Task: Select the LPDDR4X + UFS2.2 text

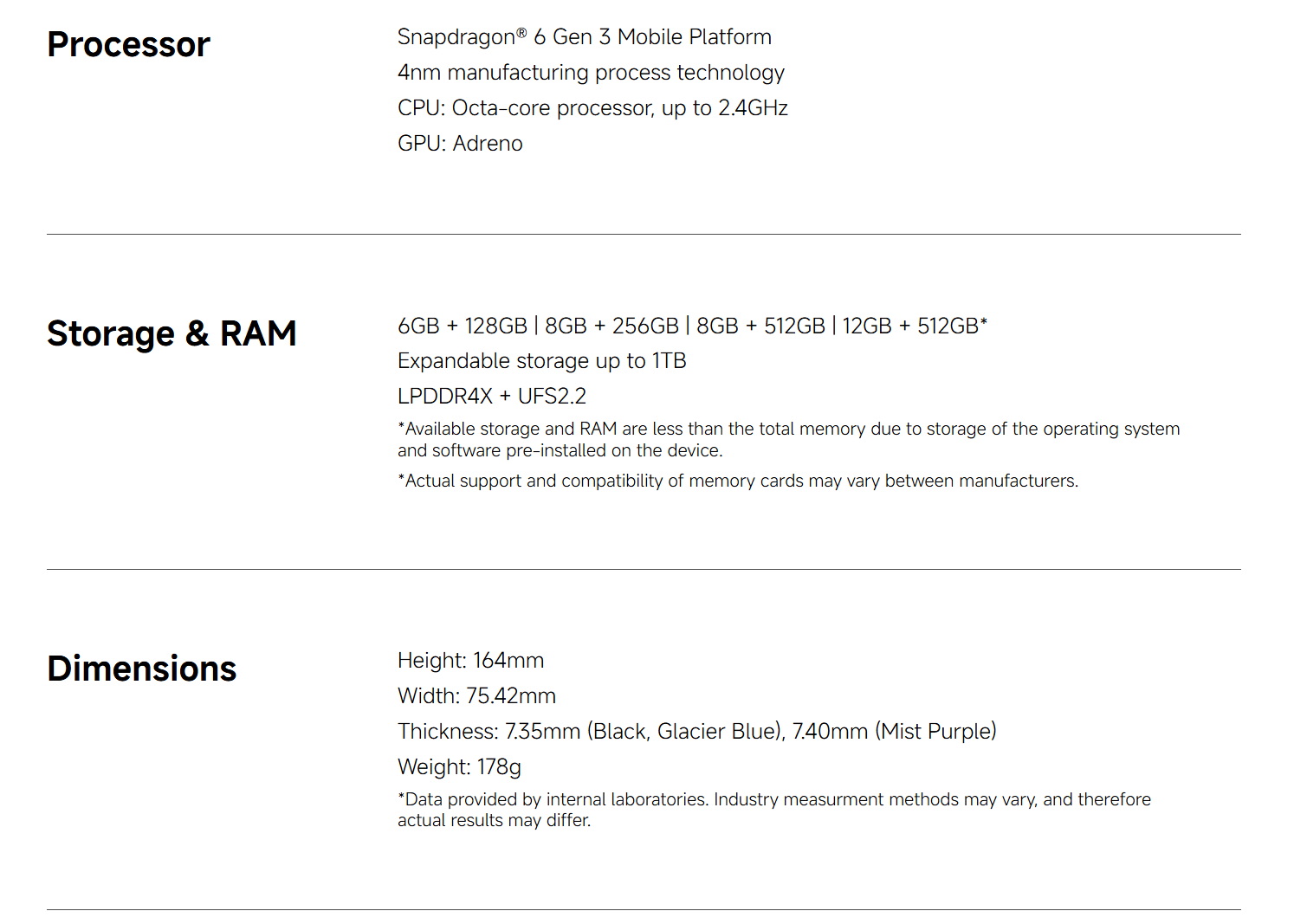Action: coord(491,397)
